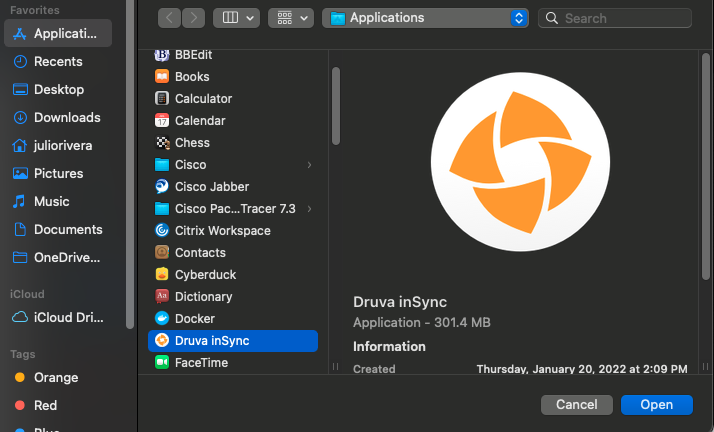Click the column resize handle beside Created
The image size is (714, 432).
[336, 366]
